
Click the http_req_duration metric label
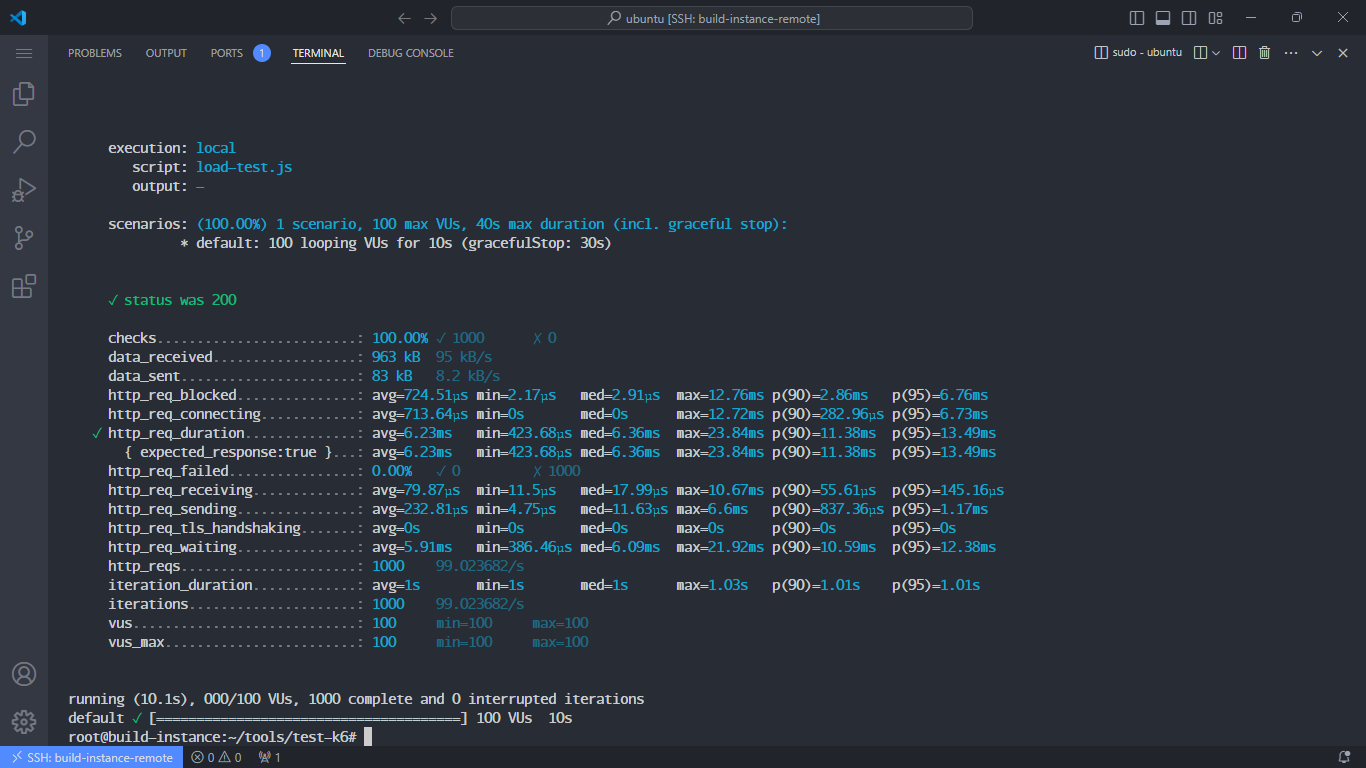click(176, 433)
